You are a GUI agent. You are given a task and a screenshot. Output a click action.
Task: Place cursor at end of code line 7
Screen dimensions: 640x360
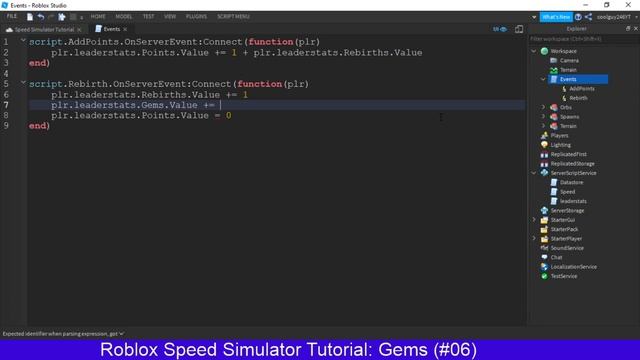[221, 105]
